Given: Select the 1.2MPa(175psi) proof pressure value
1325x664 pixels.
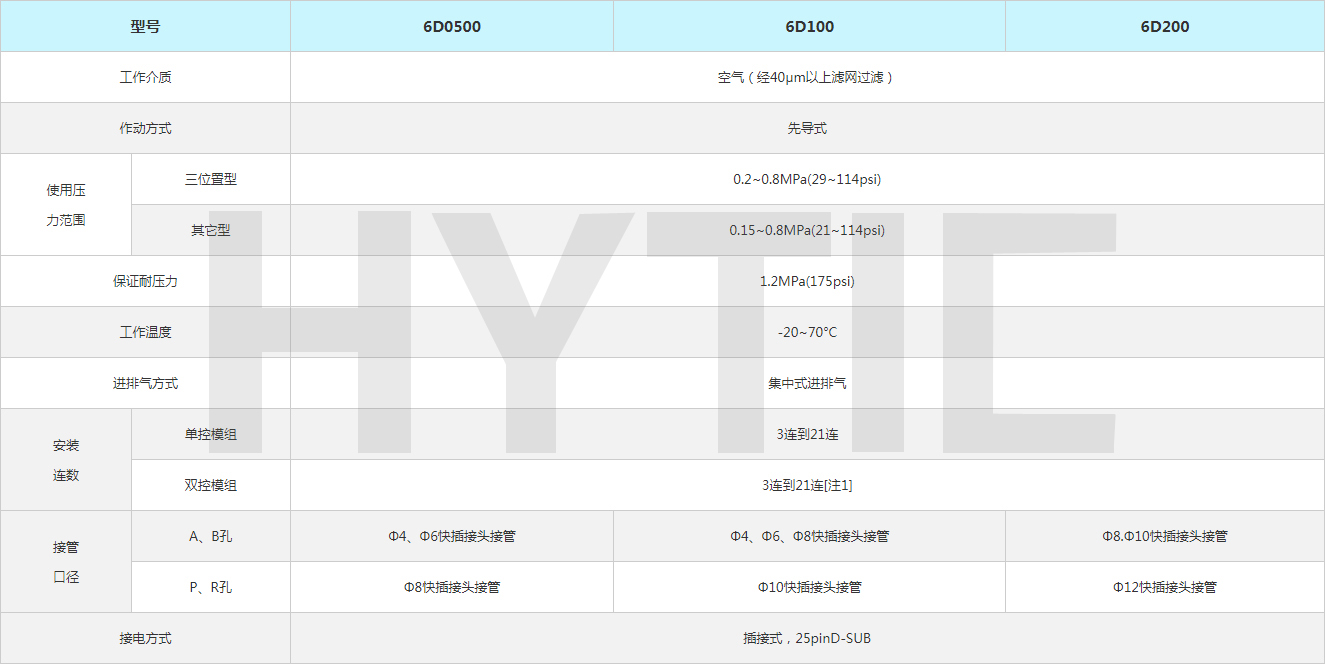Looking at the screenshot, I should point(807,282).
